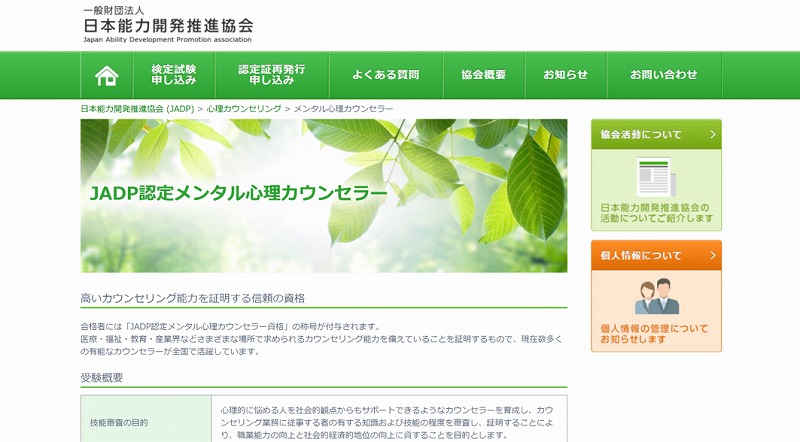Click the 技能審査の目的 table cell
The height and width of the screenshot is (442, 800).
pyautogui.click(x=146, y=422)
